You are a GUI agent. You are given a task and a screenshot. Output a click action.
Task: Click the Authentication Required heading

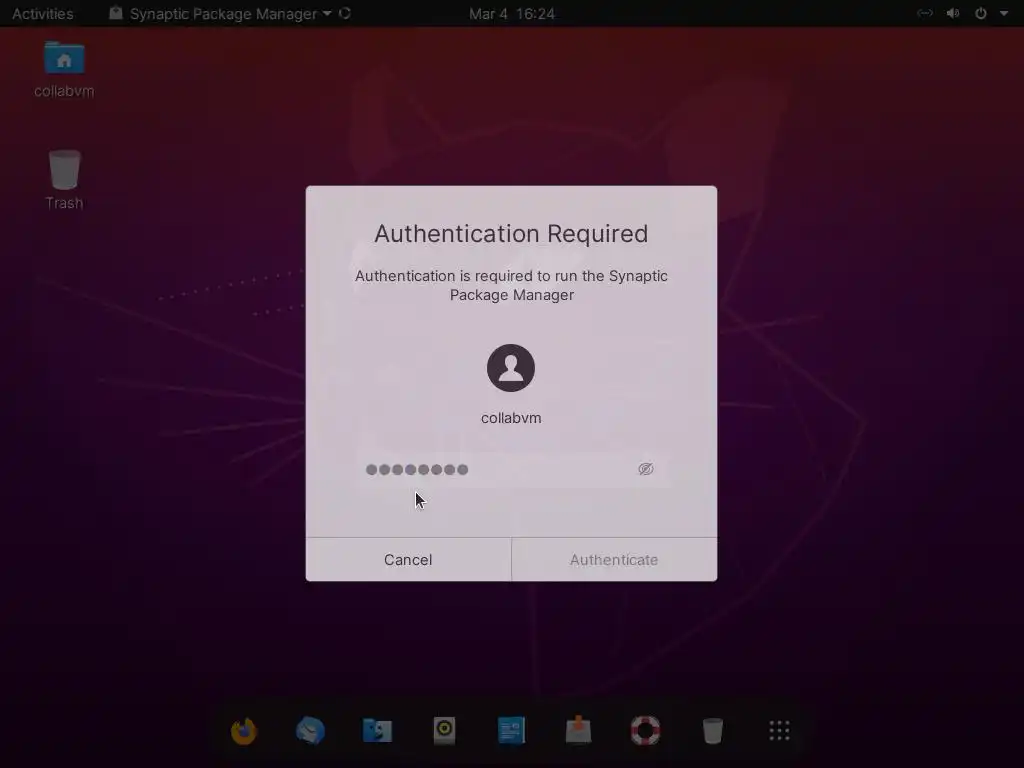pos(511,234)
